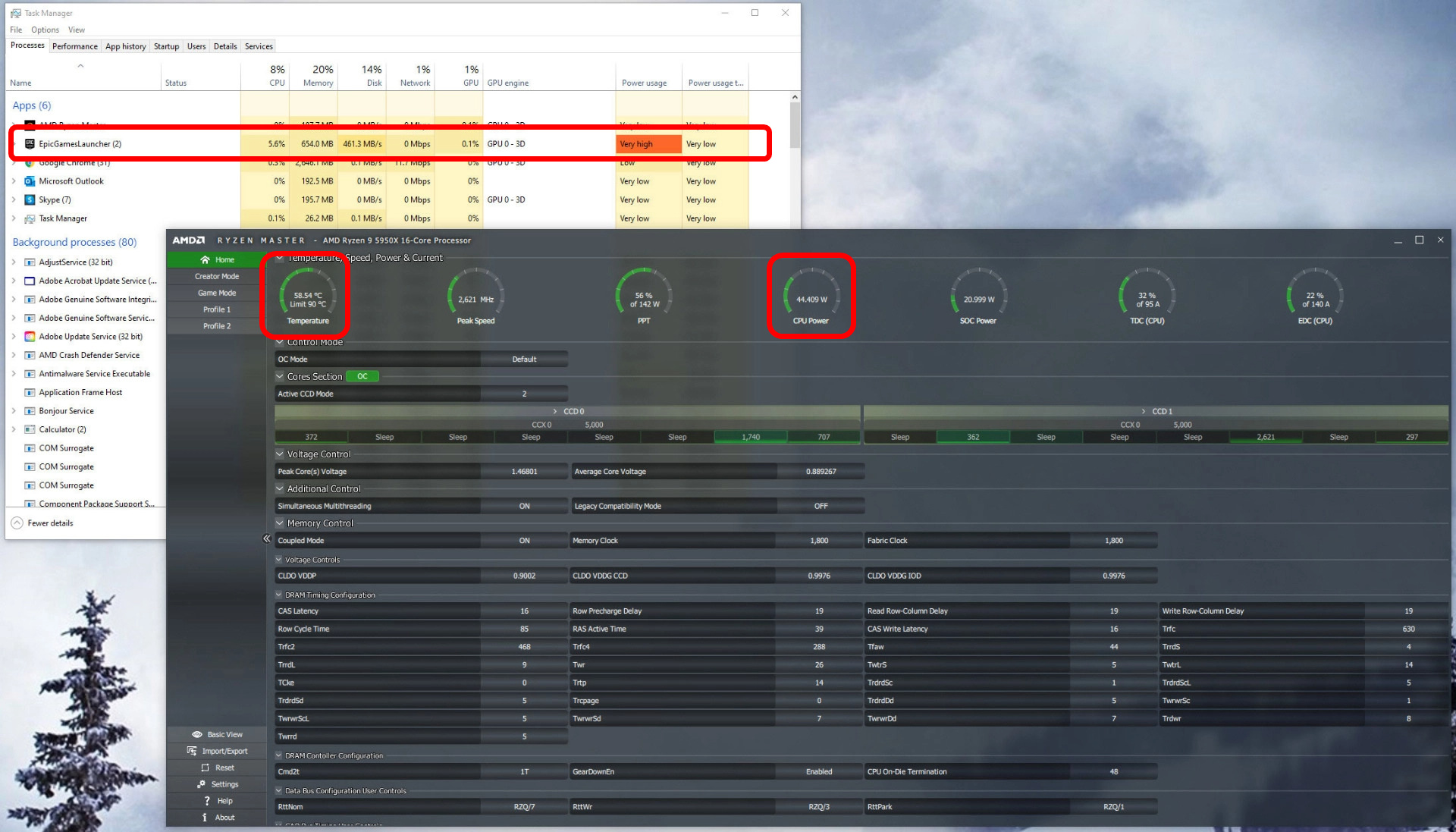Click the Microsoft Outlook icon in Task Manager

(30, 181)
